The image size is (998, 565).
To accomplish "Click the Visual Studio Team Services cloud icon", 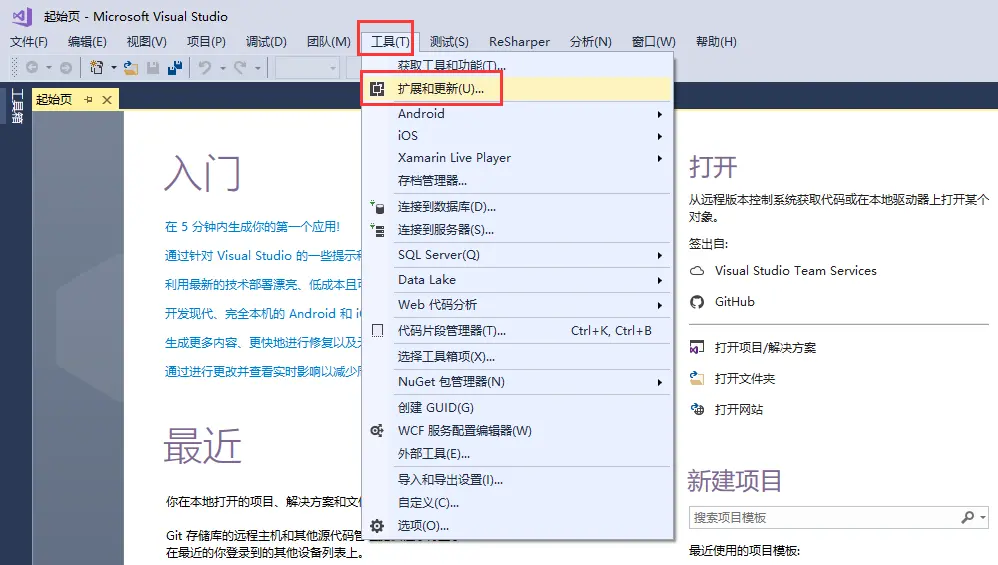I will 698,271.
